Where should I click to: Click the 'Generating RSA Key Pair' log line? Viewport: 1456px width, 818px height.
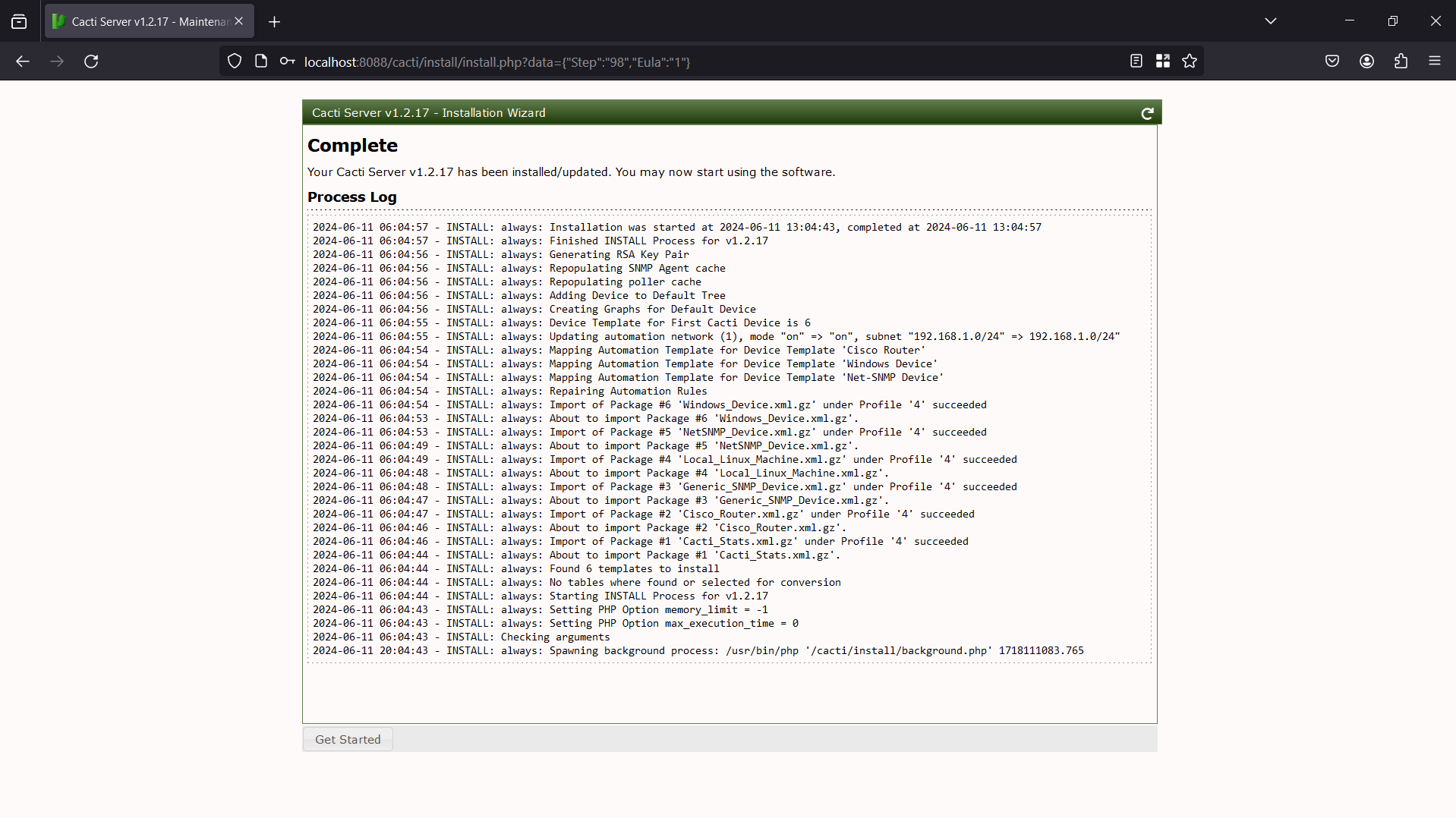pos(501,255)
